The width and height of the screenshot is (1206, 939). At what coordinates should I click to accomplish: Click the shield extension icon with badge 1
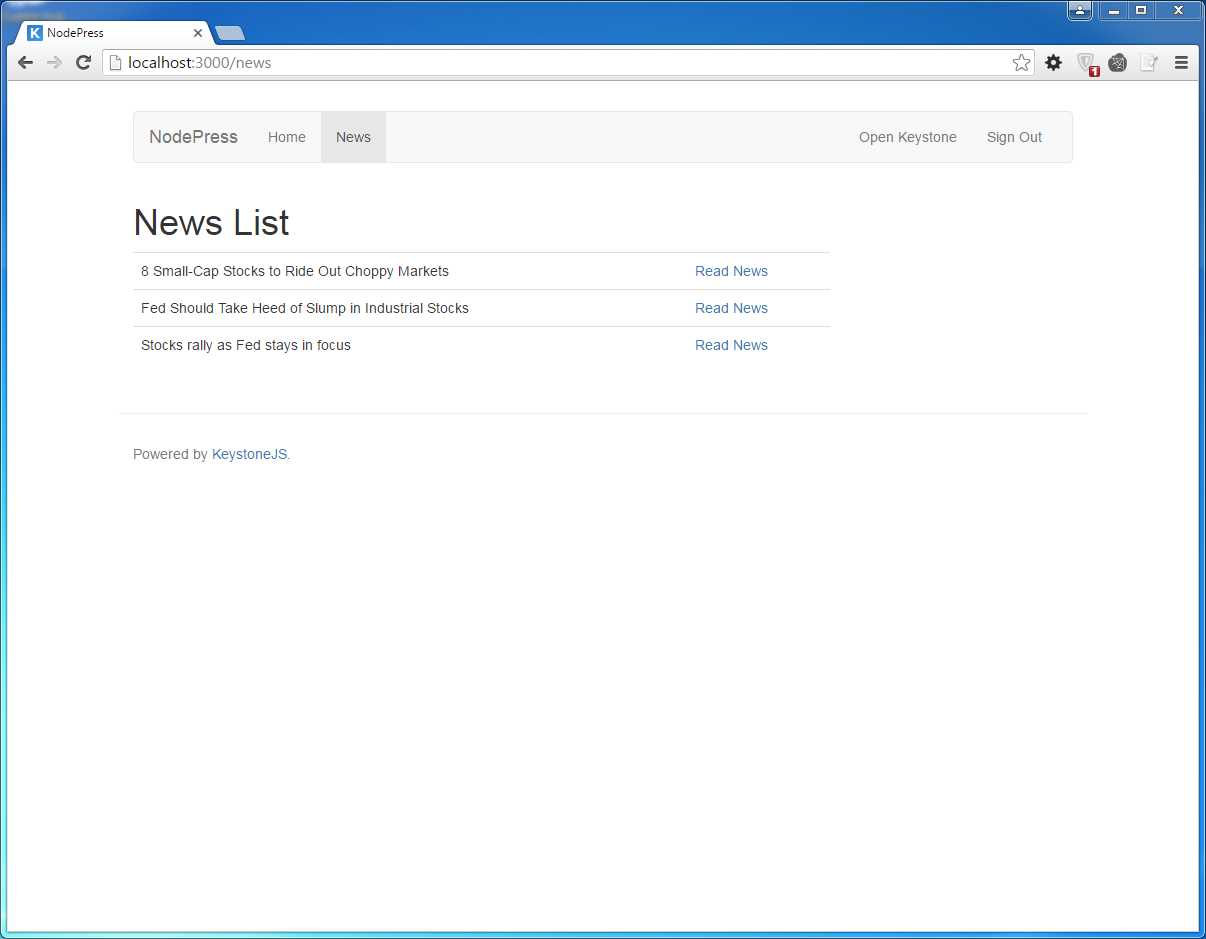[x=1086, y=62]
